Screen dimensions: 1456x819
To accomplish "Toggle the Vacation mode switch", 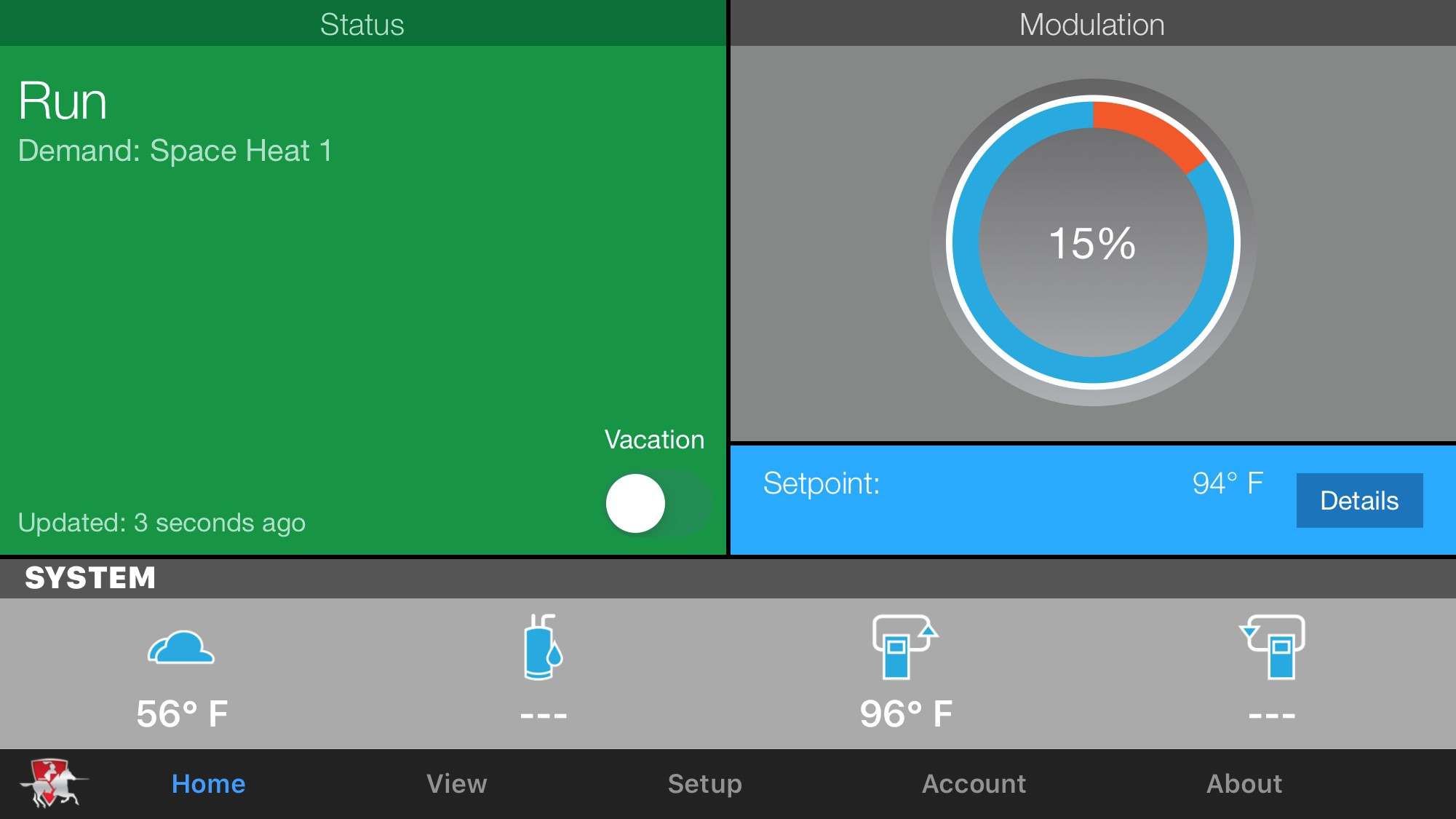I will [657, 503].
